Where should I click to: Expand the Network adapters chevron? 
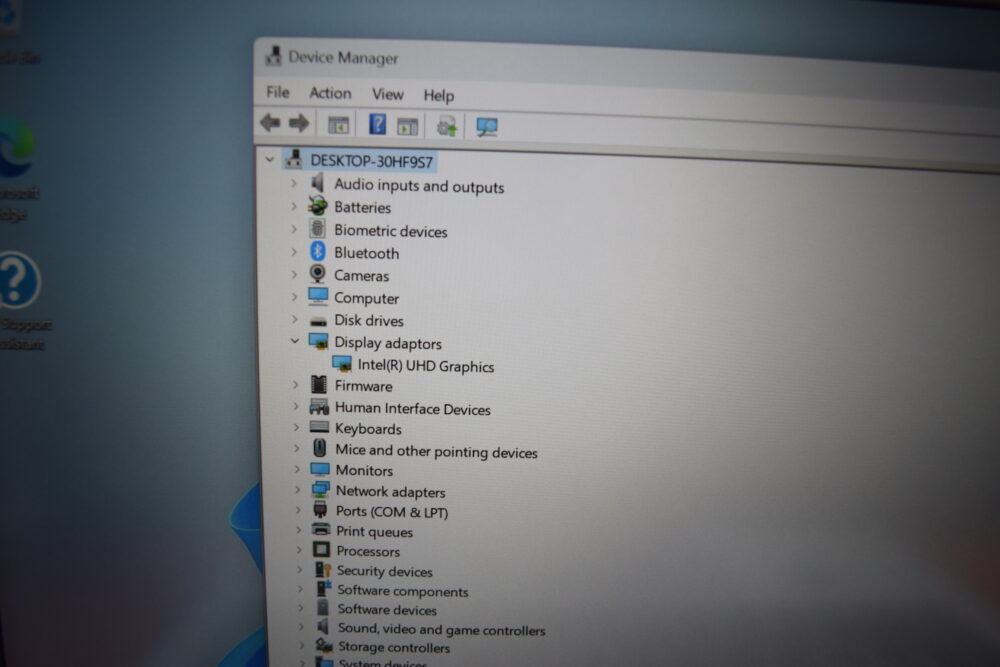coord(297,490)
